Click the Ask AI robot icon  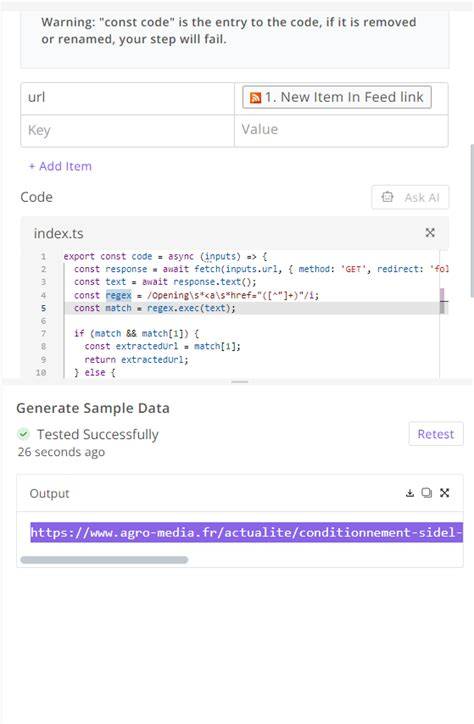(387, 197)
